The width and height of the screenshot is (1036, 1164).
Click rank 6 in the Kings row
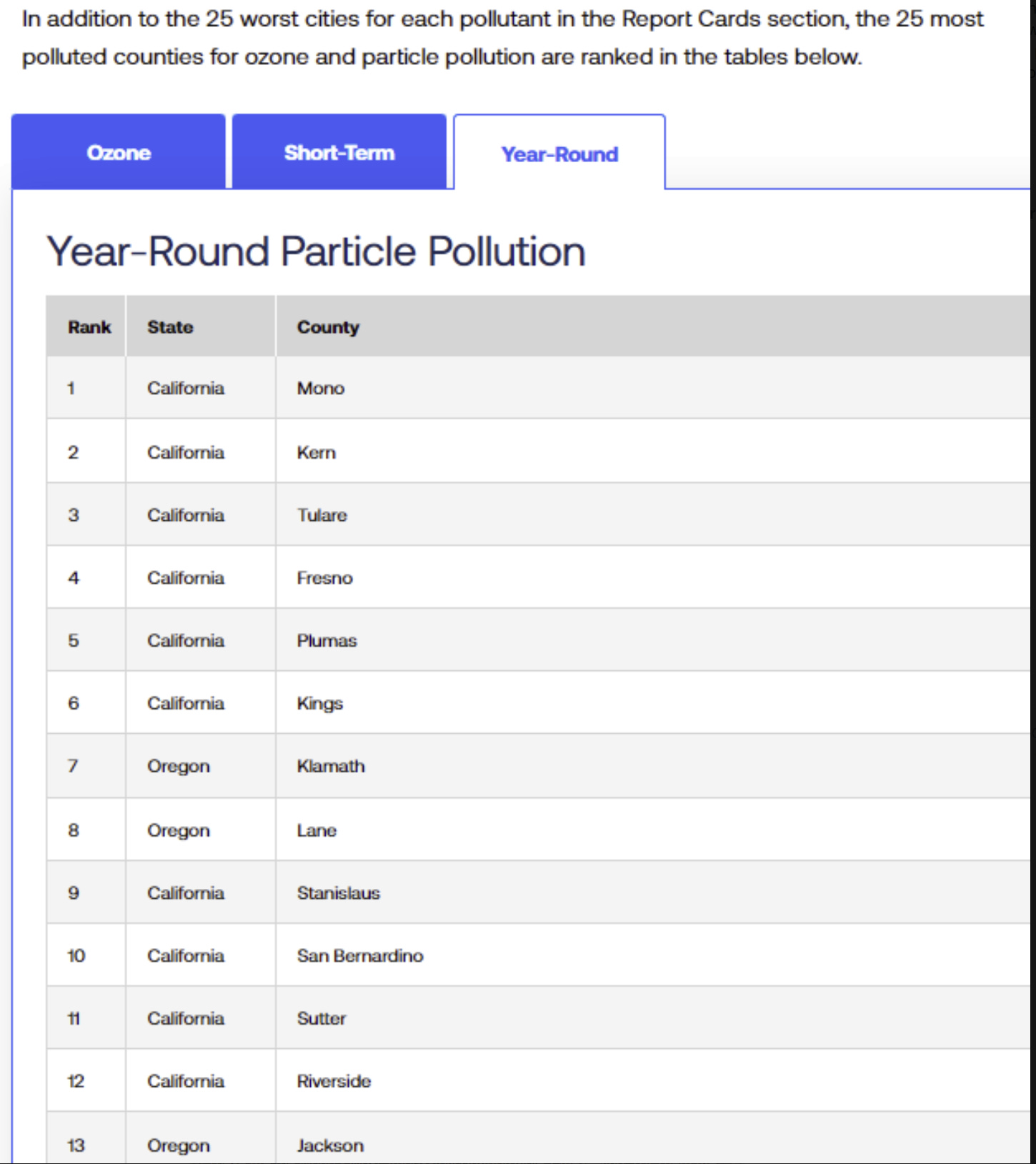(73, 703)
